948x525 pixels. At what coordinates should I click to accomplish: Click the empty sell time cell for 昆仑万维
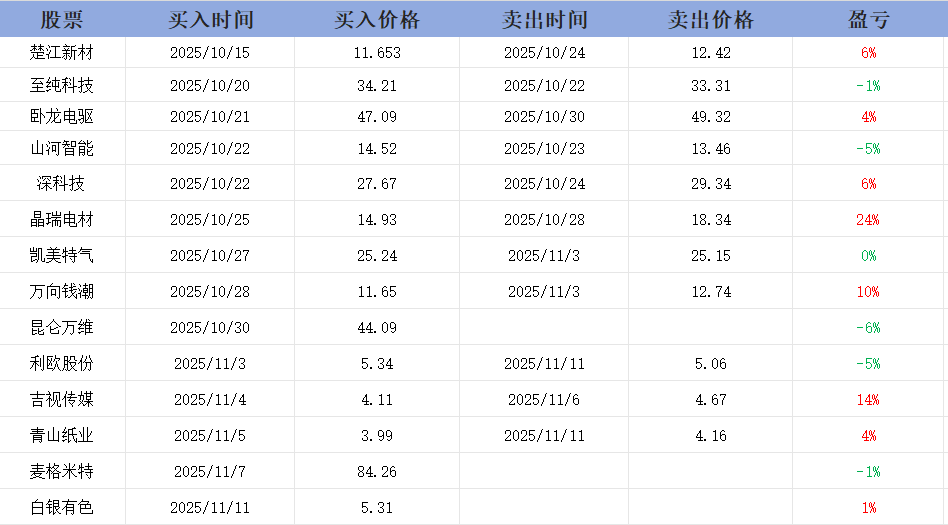pos(544,328)
